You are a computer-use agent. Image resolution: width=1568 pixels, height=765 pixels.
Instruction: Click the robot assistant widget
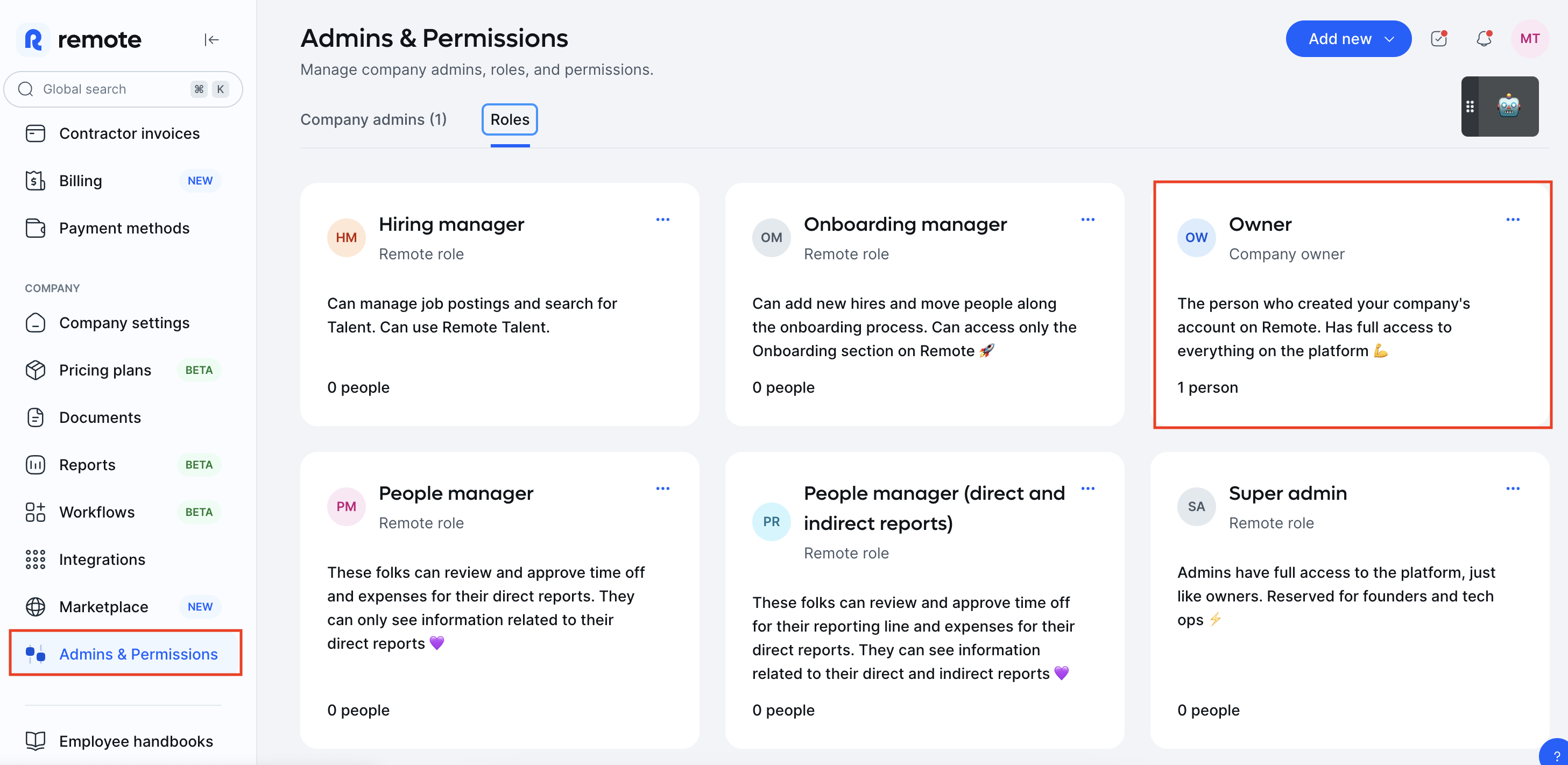point(1508,107)
